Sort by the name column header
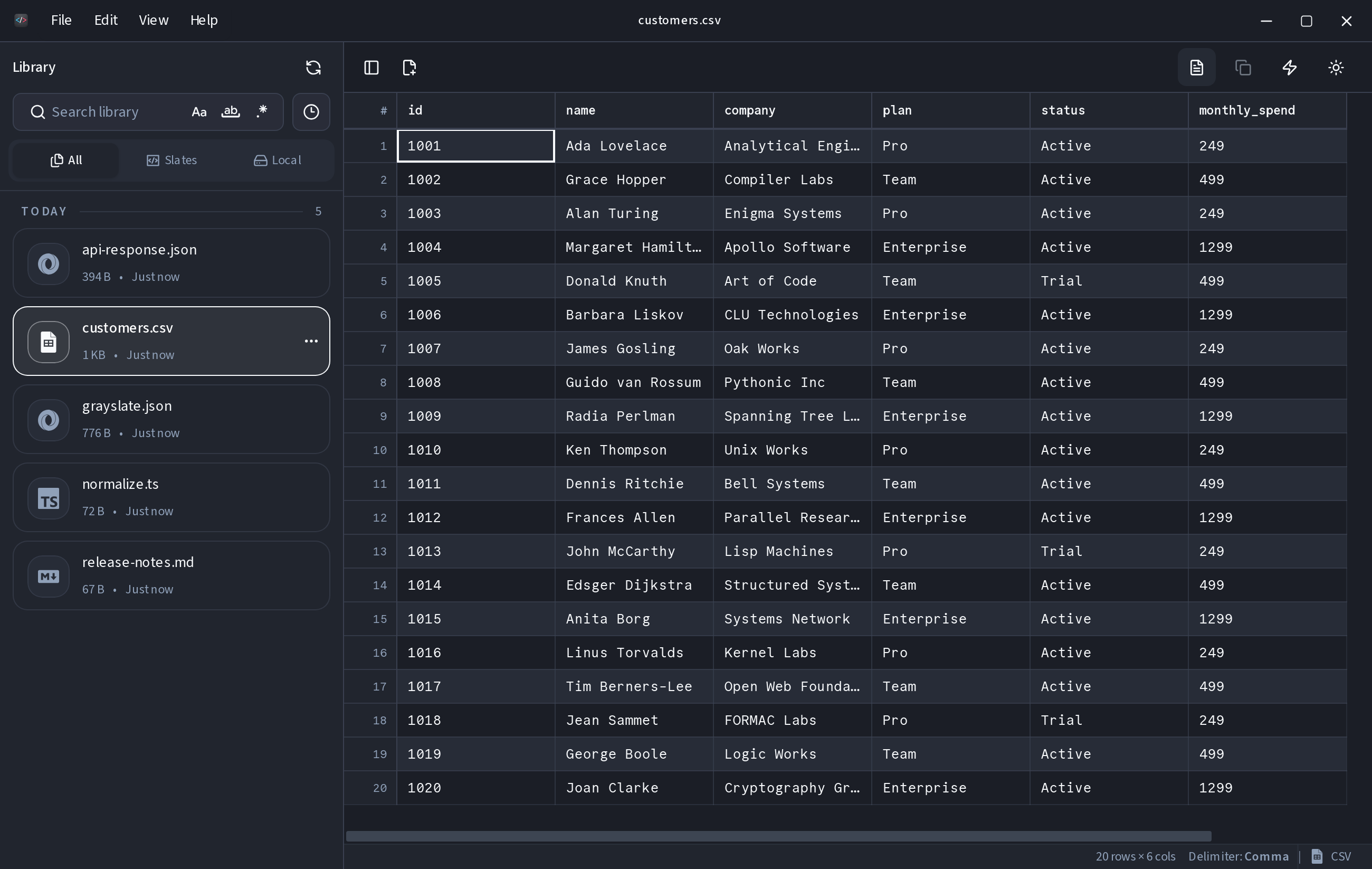Image resolution: width=1372 pixels, height=869 pixels. click(x=634, y=111)
